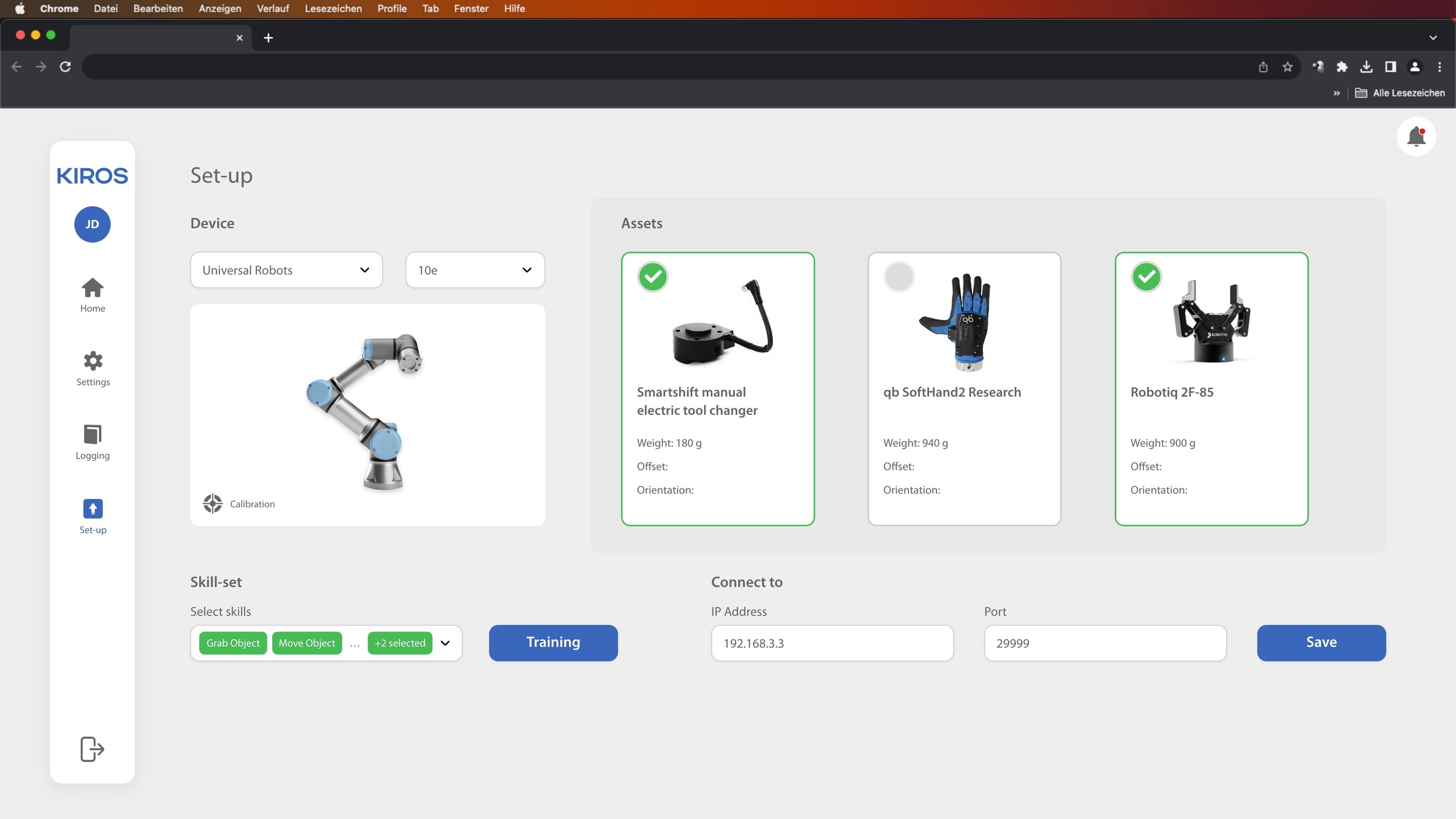Open the Tab menu

tap(430, 9)
